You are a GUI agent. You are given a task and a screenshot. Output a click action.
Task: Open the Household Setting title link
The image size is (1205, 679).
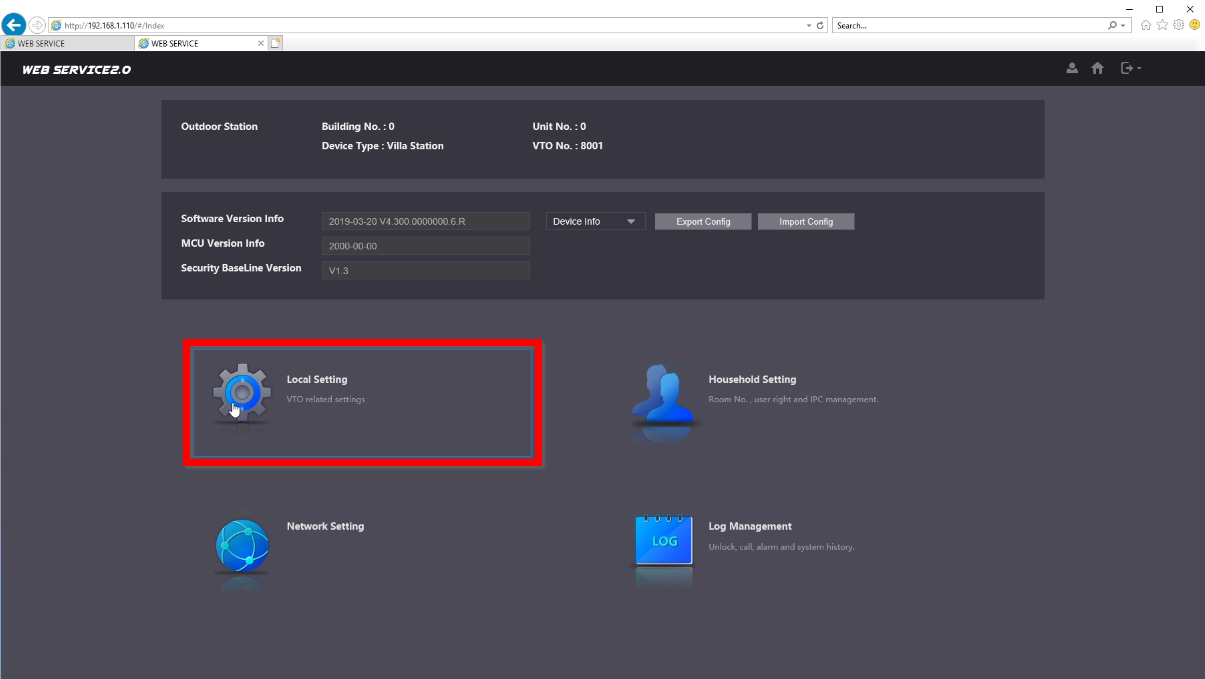click(752, 380)
